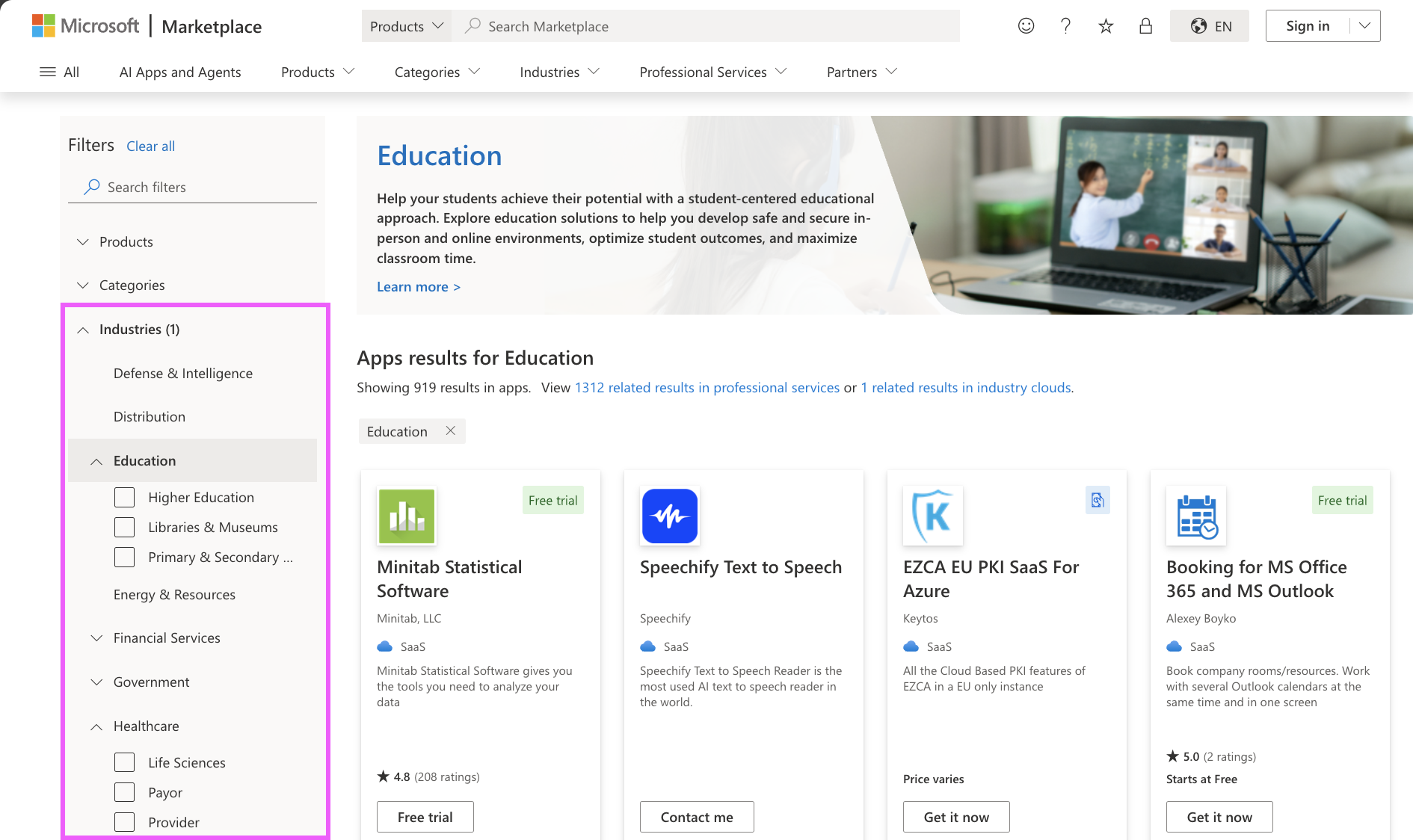Click Free trial button for Minitab

point(425,817)
